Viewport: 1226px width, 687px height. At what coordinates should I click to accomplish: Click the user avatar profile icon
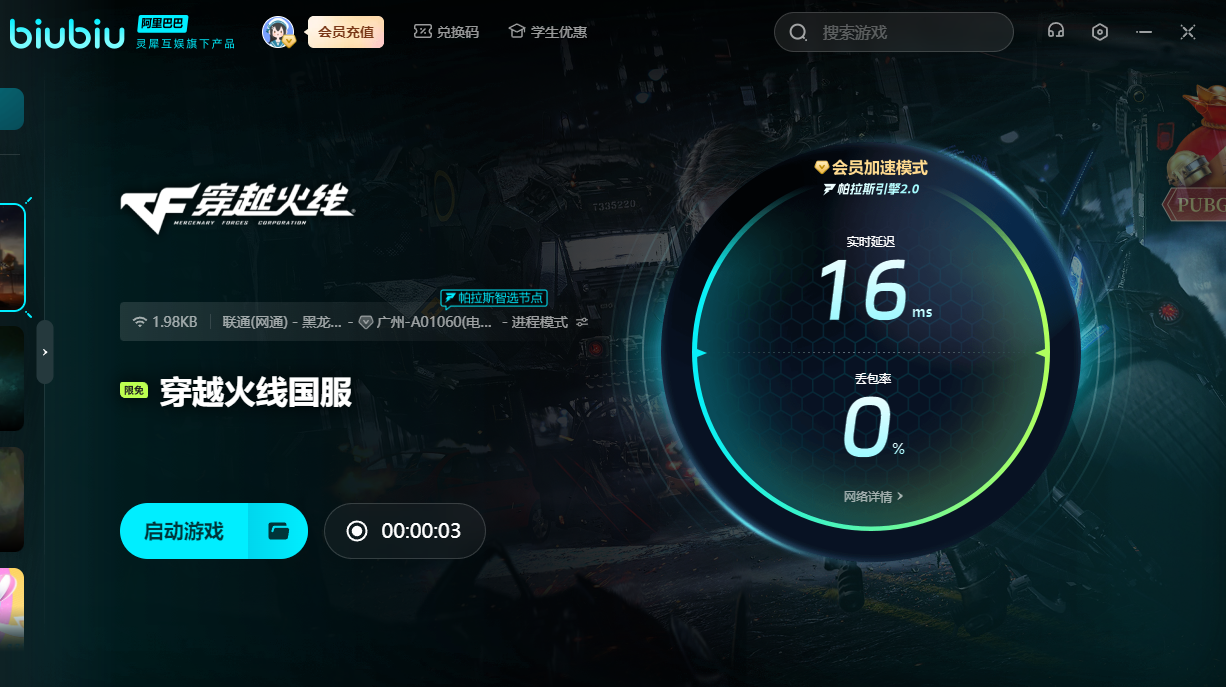[x=278, y=32]
